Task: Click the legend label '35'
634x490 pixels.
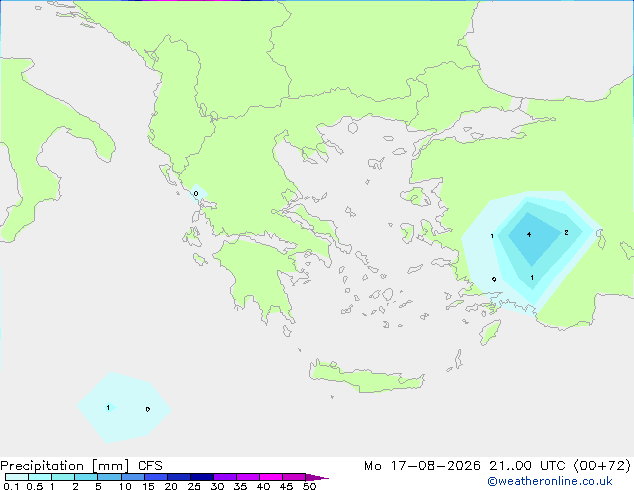Action: click(x=240, y=486)
